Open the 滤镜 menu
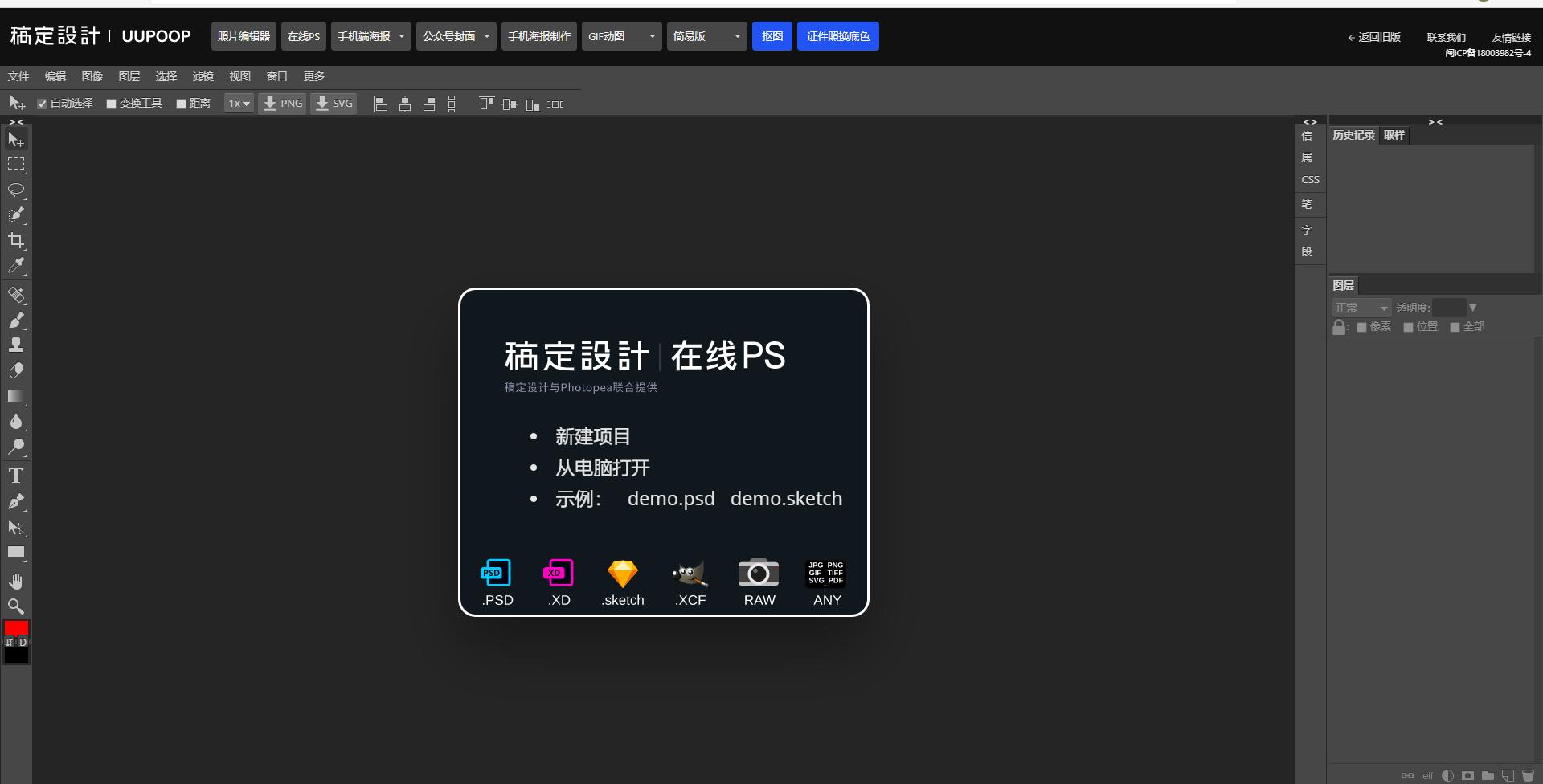The height and width of the screenshot is (784, 1543). click(x=203, y=76)
